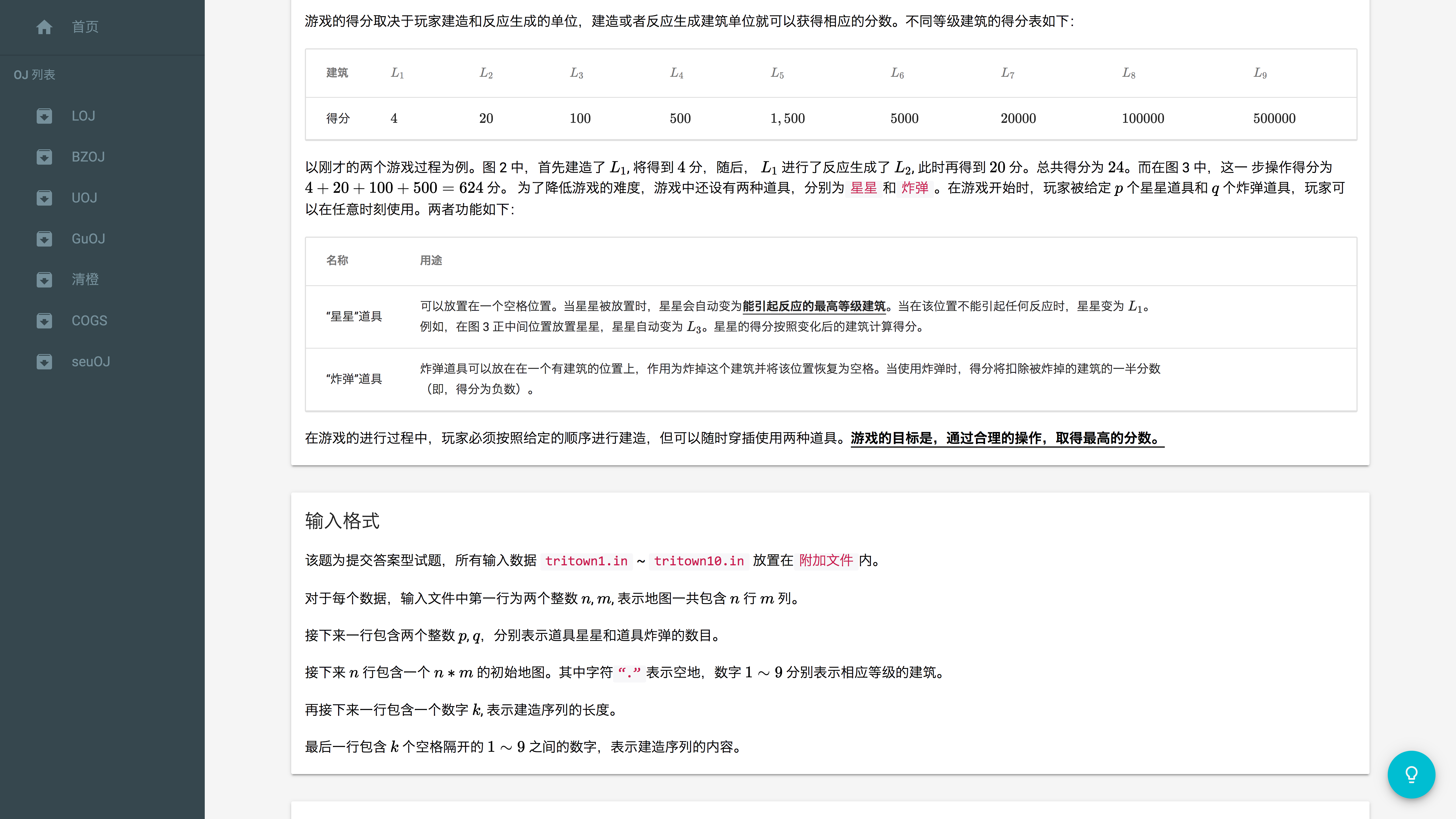The height and width of the screenshot is (819, 1456).
Task: Click the archive icon beside BZOJ
Action: point(44,157)
